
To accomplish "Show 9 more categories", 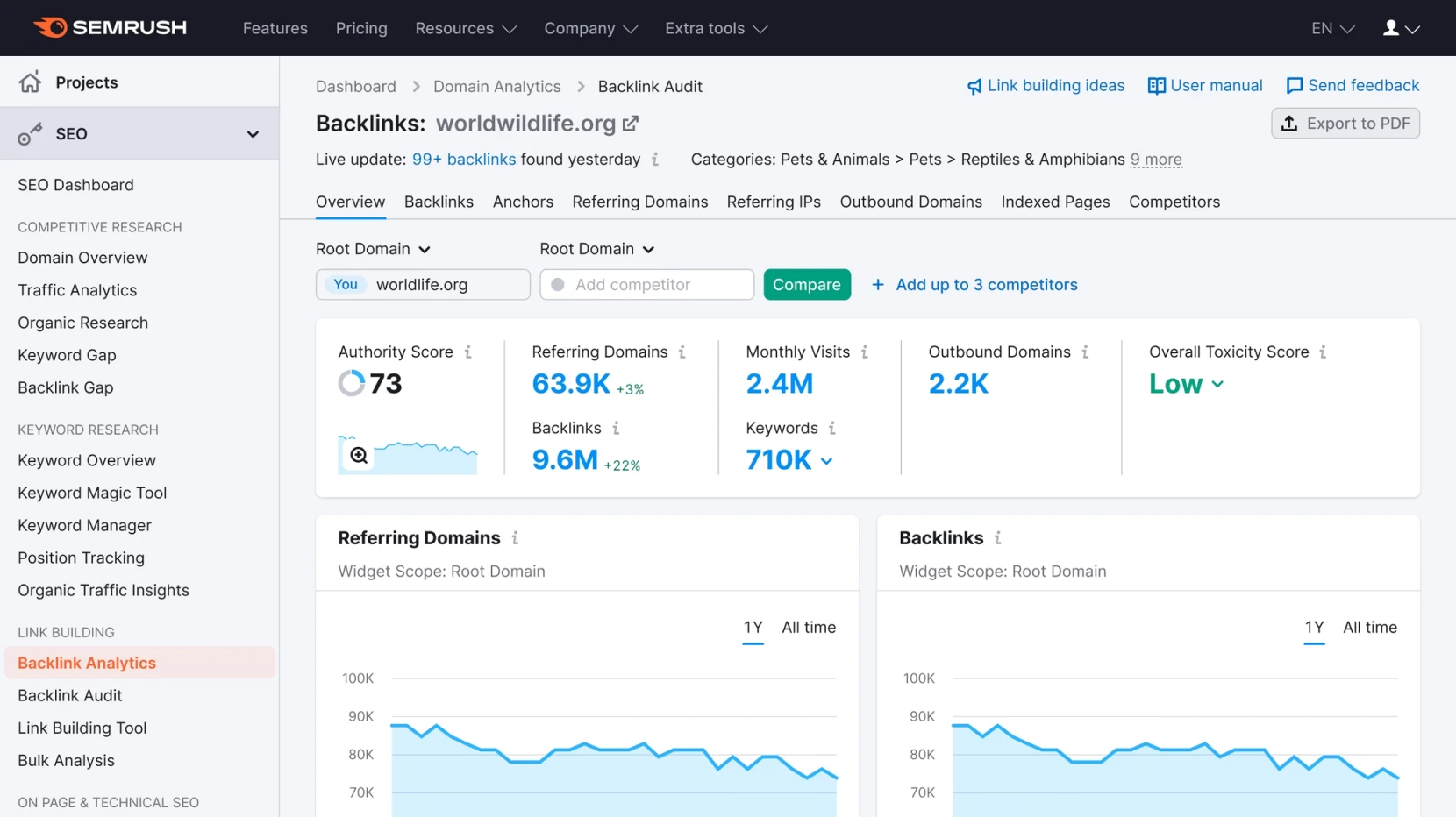I will (x=1155, y=160).
